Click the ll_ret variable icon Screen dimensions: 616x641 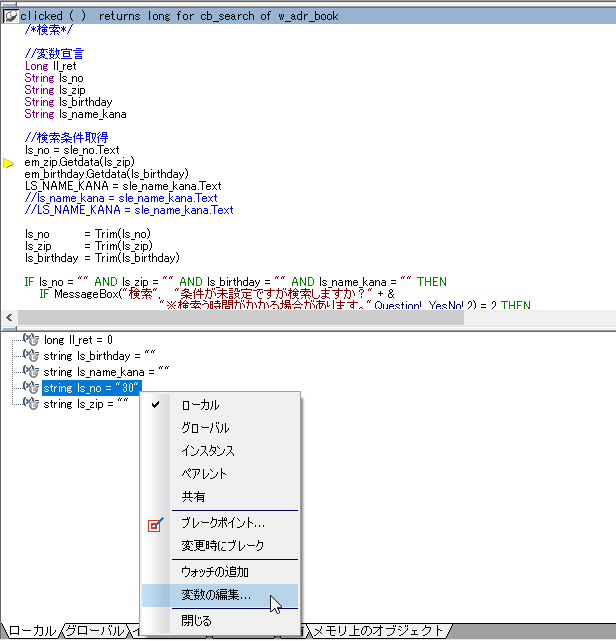30,340
